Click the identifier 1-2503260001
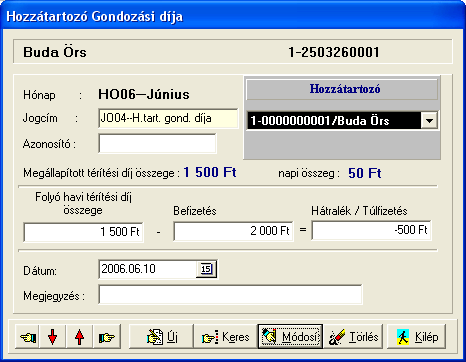 [334, 52]
